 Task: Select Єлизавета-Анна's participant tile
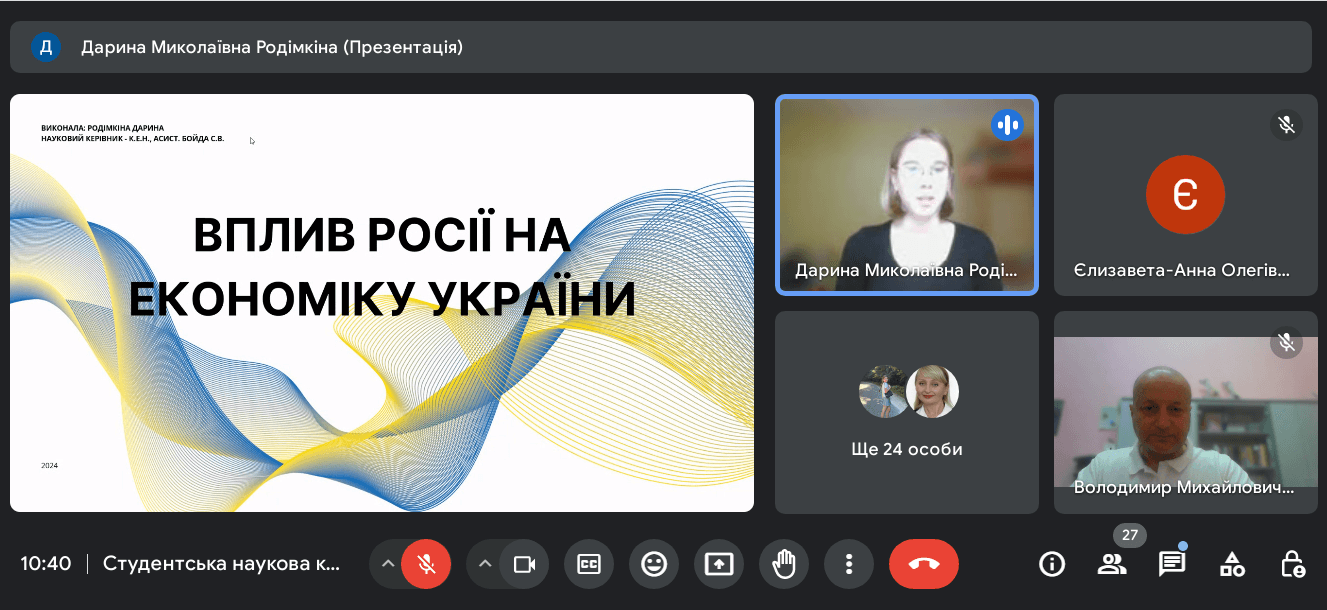coord(1185,195)
